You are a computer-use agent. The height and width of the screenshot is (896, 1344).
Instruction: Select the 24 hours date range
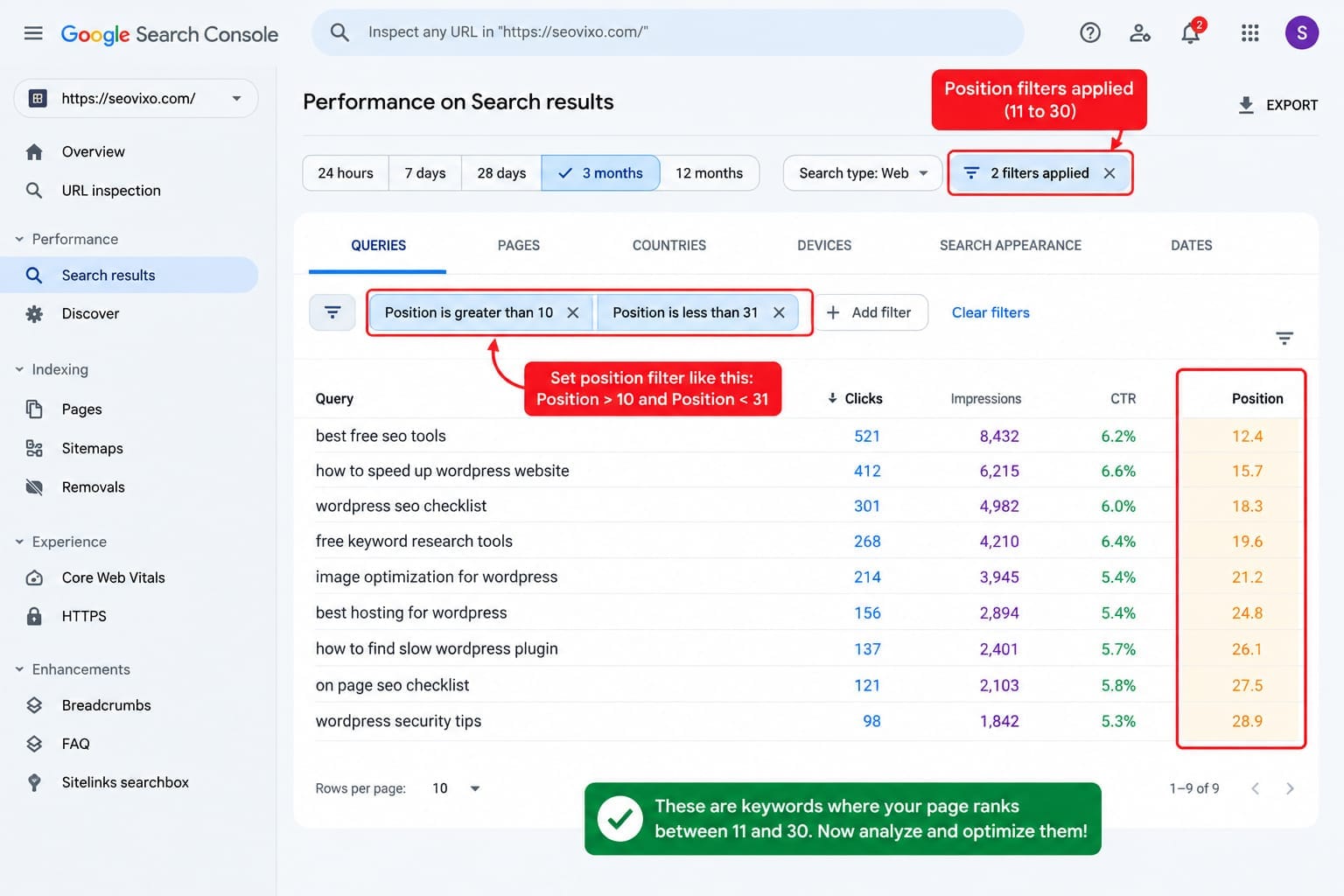click(x=346, y=173)
